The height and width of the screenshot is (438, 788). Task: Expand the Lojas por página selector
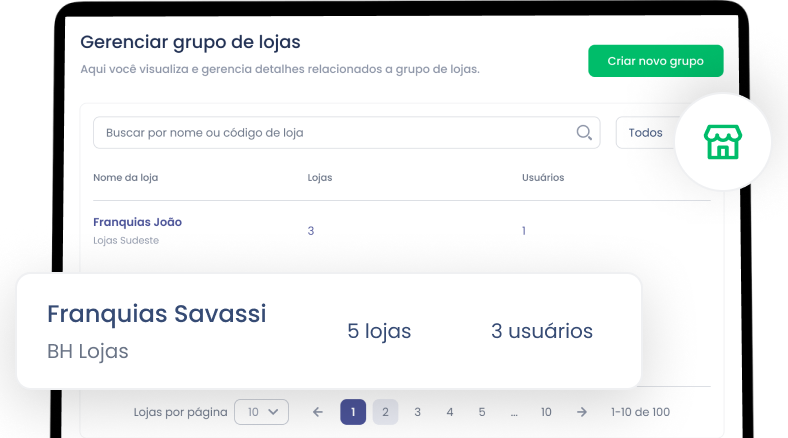point(261,412)
